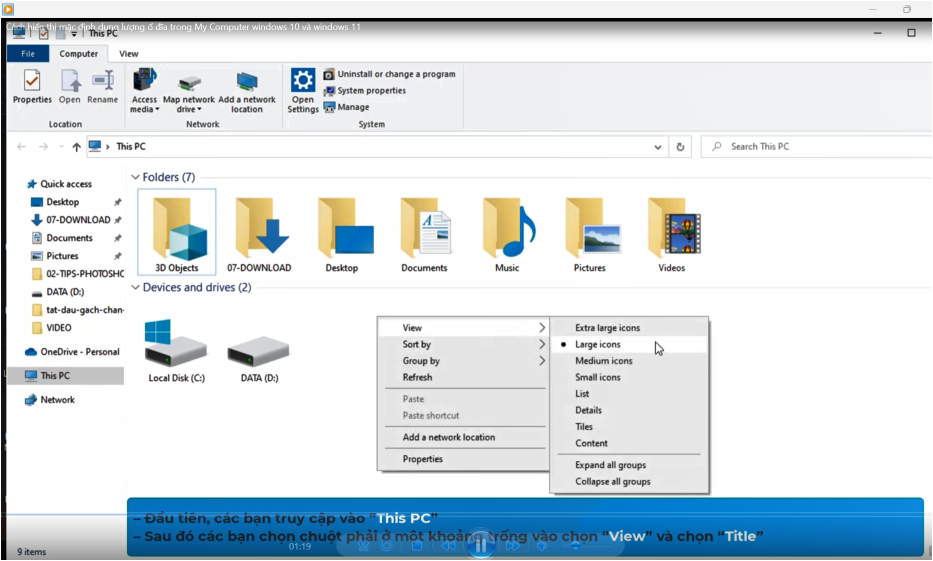The width and height of the screenshot is (933, 561).
Task: Choose Properties in the context menu
Action: click(x=463, y=459)
